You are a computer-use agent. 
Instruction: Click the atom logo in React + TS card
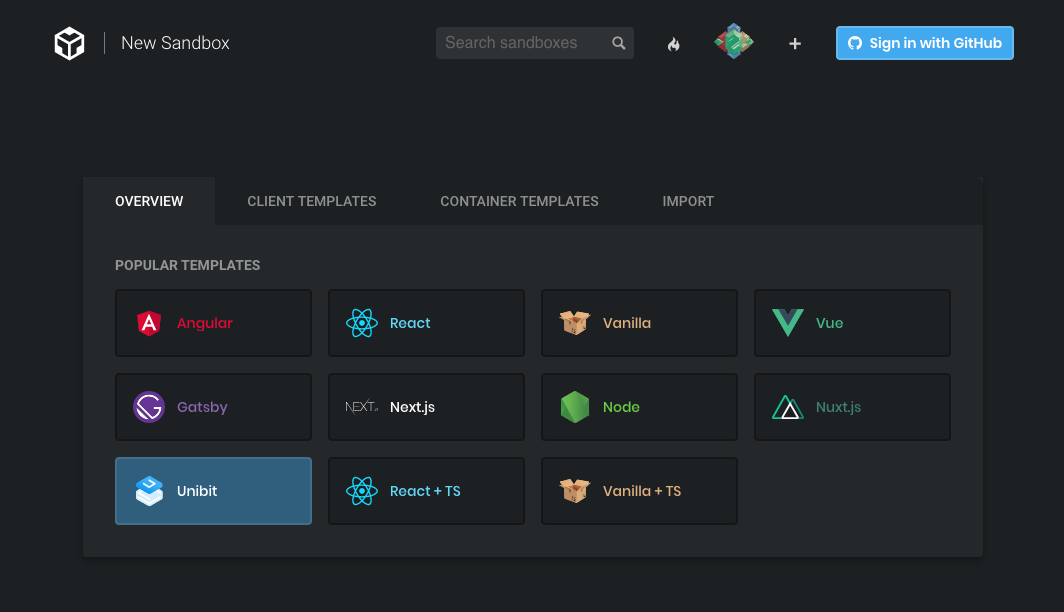tap(362, 491)
